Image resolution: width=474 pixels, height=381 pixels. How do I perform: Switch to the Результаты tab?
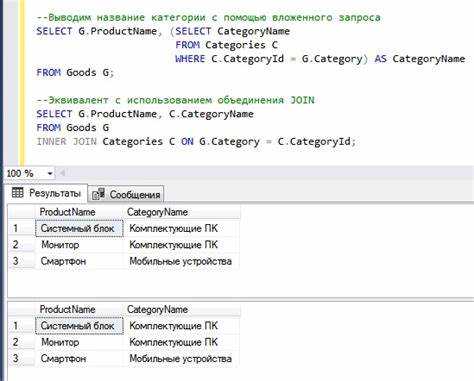pyautogui.click(x=46, y=193)
